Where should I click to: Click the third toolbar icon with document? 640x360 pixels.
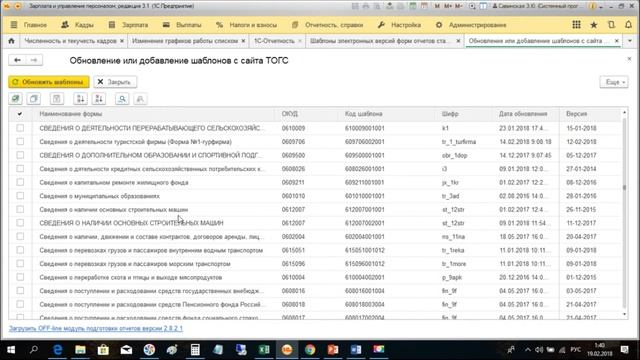click(x=57, y=99)
